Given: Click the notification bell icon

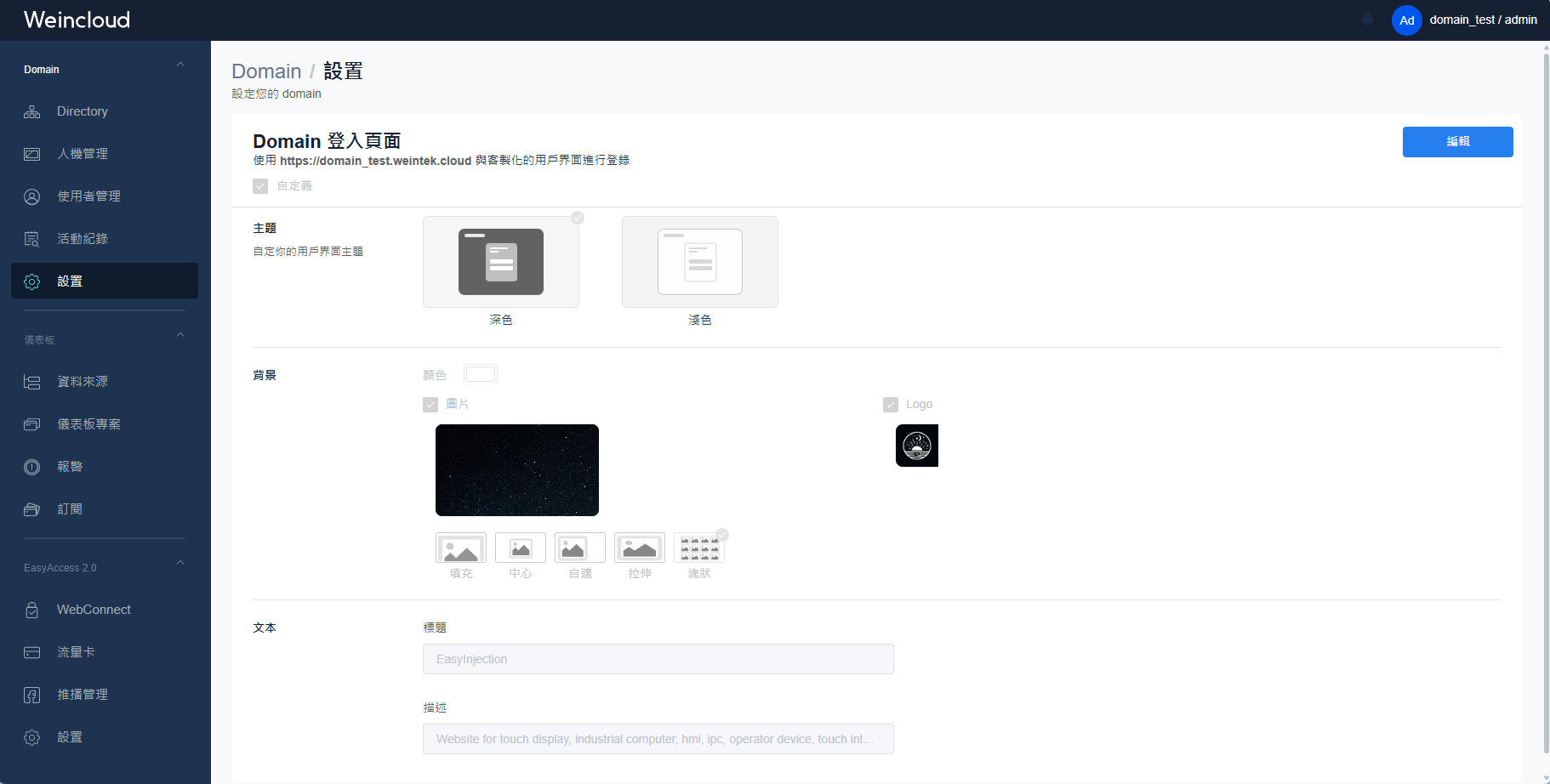Looking at the screenshot, I should point(1367,20).
